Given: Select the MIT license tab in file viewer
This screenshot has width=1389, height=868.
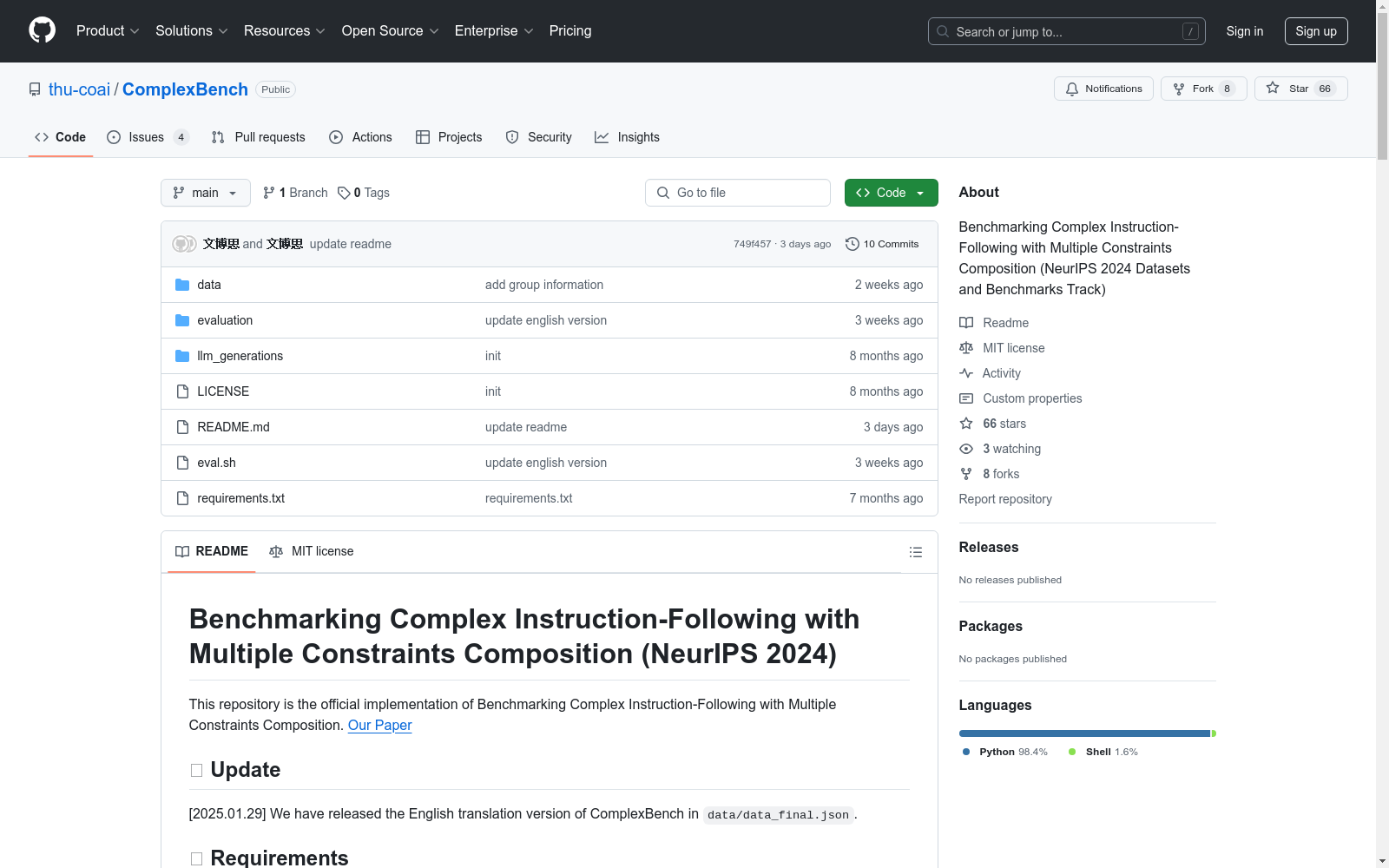Looking at the screenshot, I should click(312, 551).
